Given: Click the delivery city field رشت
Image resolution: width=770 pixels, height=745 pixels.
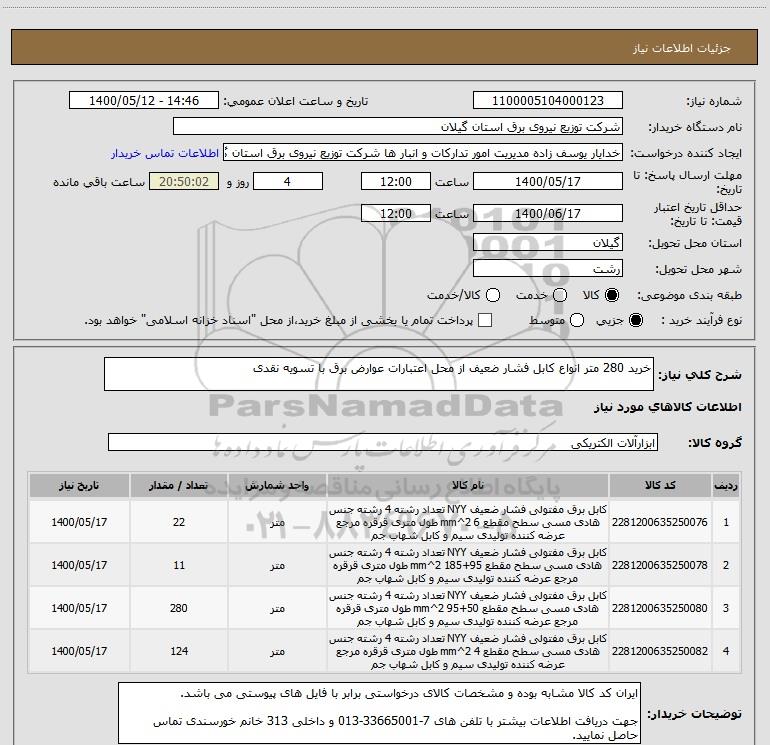Looking at the screenshot, I should pyautogui.click(x=548, y=268).
